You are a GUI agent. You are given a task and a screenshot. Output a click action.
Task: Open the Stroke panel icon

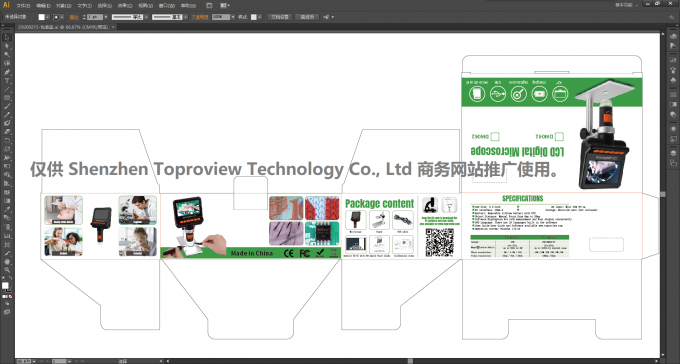click(673, 95)
